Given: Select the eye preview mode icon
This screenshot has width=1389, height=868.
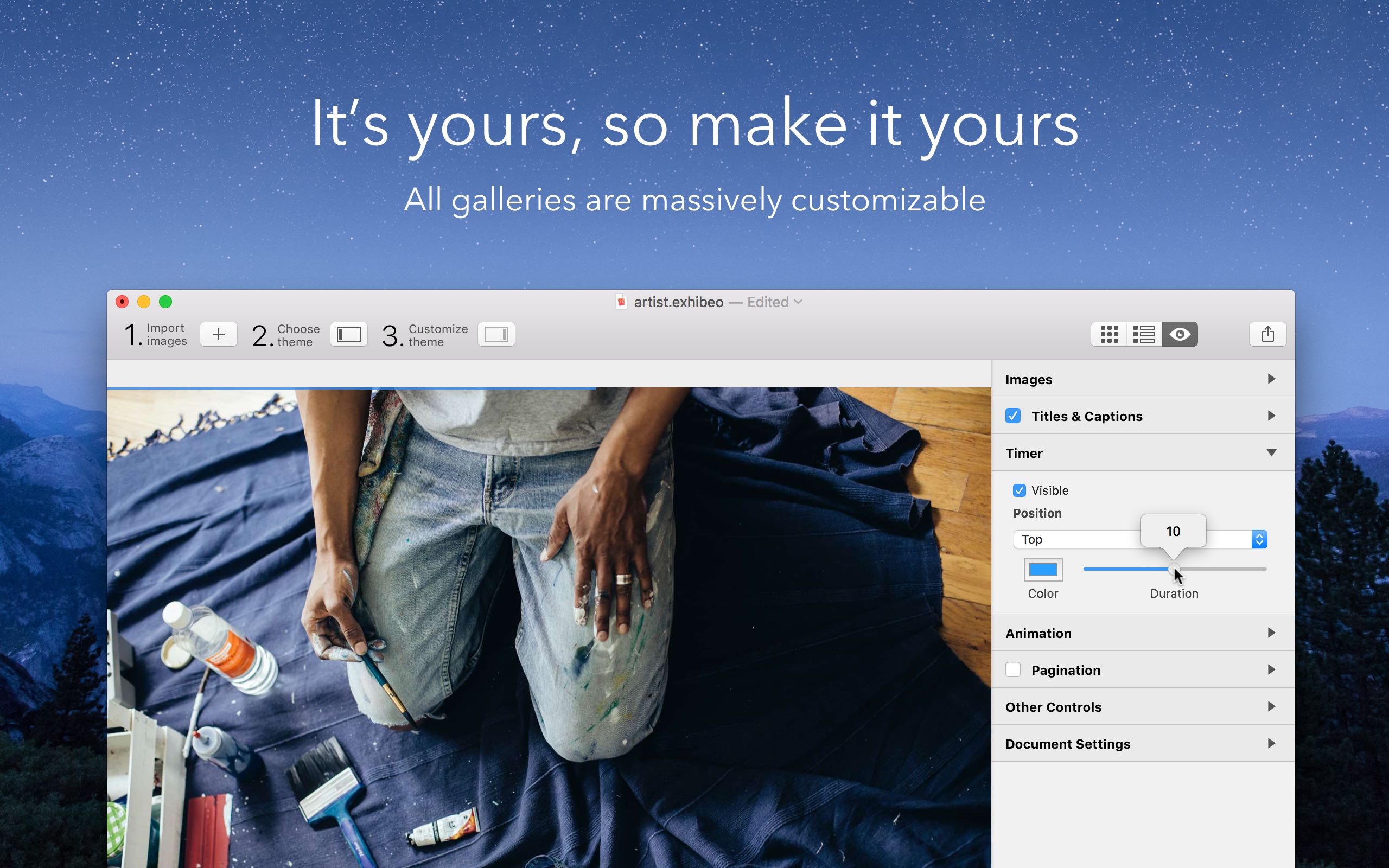Looking at the screenshot, I should (1180, 334).
